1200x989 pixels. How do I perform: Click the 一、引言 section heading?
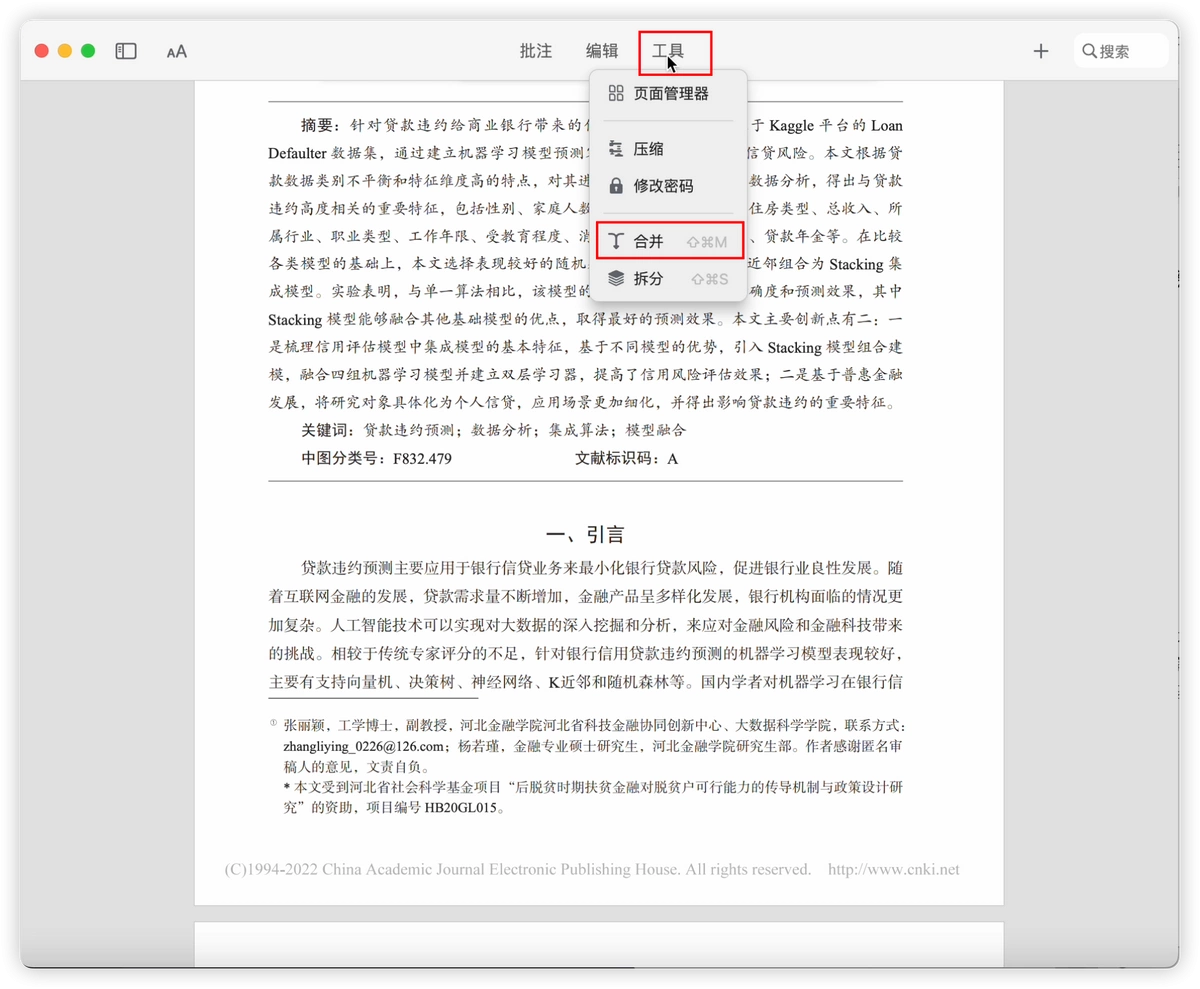point(585,534)
